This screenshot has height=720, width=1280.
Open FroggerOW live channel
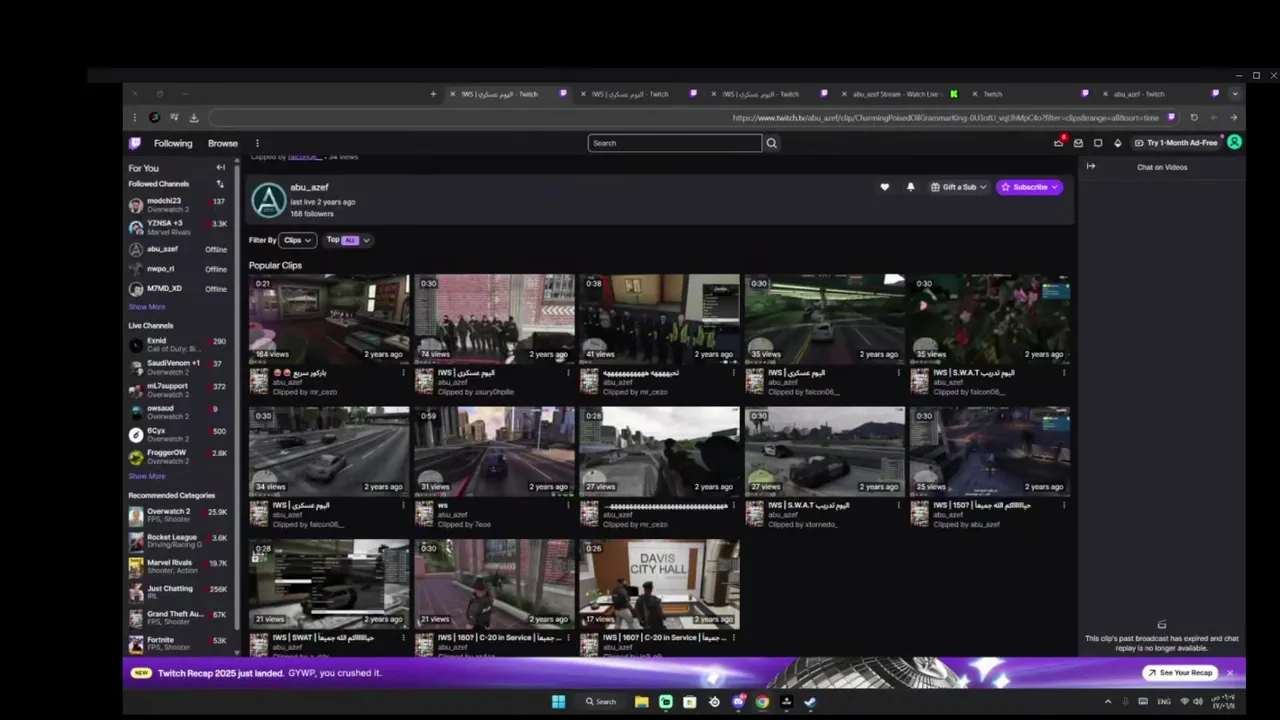178,457
